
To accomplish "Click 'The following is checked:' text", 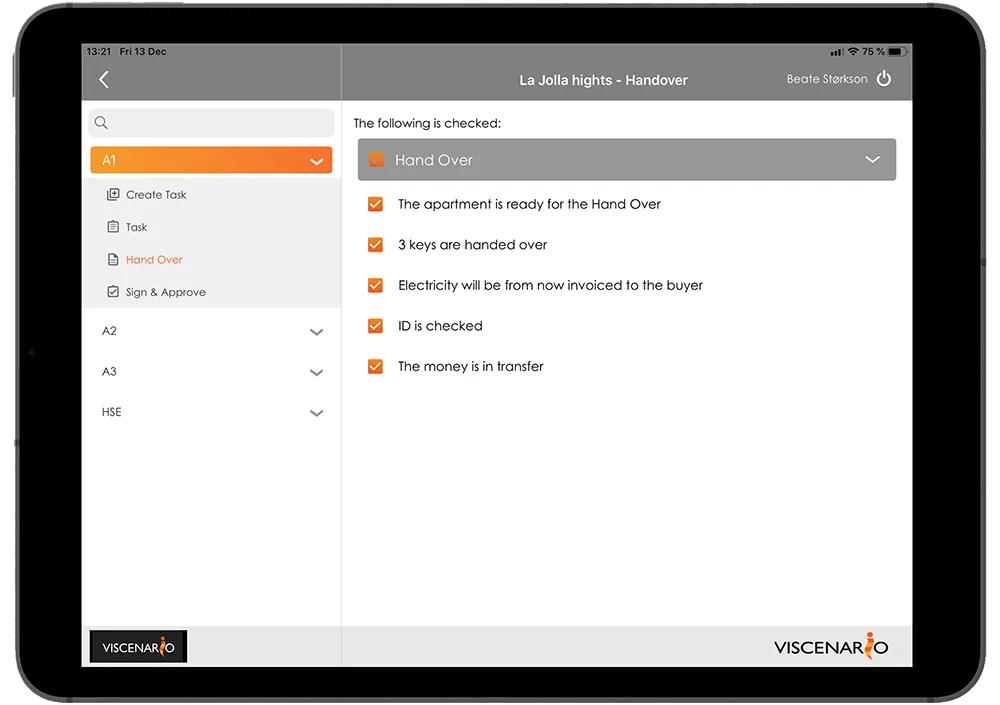I will (427, 123).
